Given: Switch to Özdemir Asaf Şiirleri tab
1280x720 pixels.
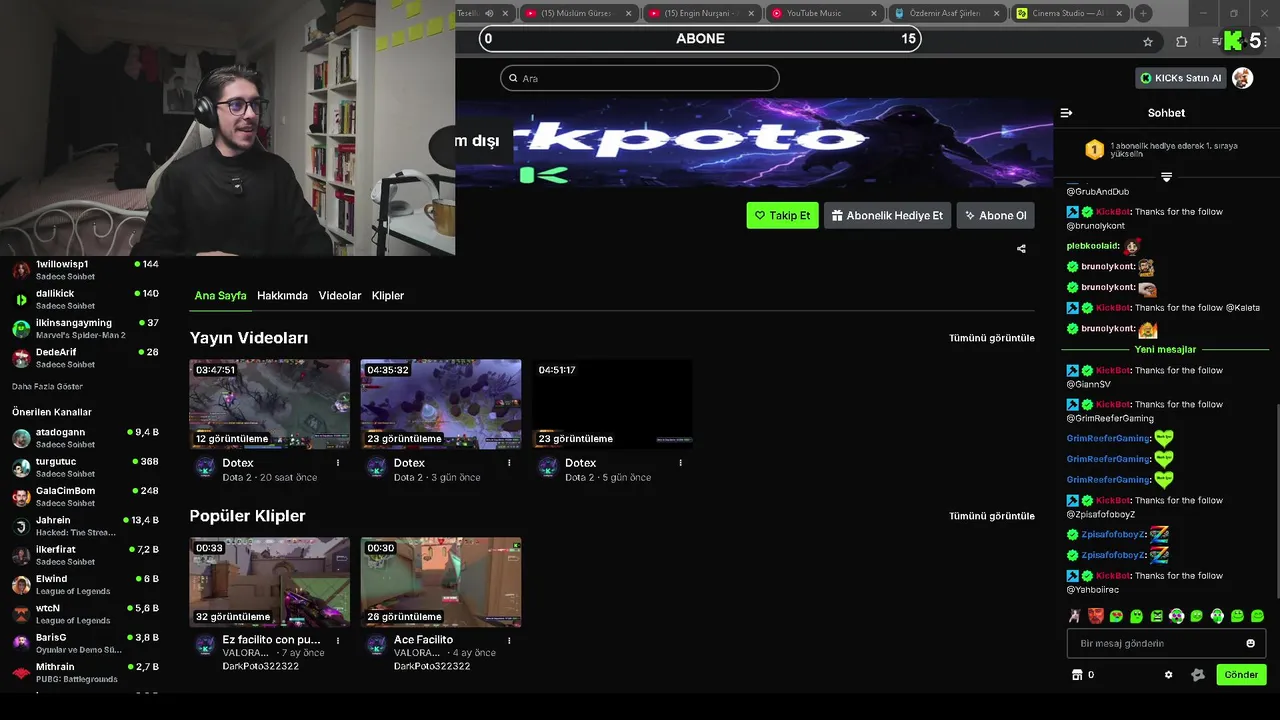Looking at the screenshot, I should point(946,13).
